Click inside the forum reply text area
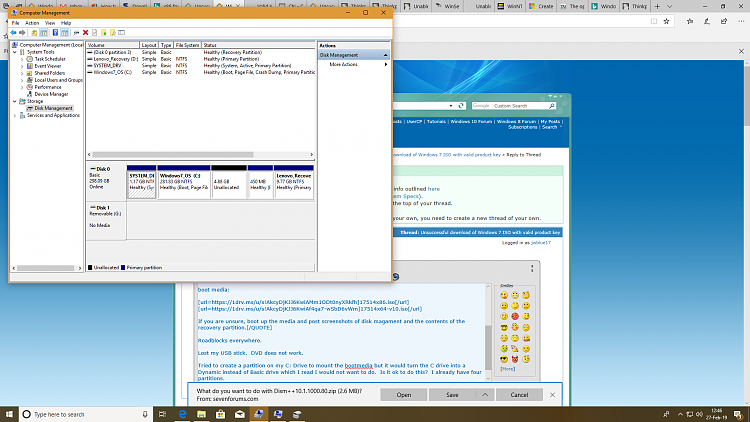The height and width of the screenshot is (422, 750). (x=339, y=333)
